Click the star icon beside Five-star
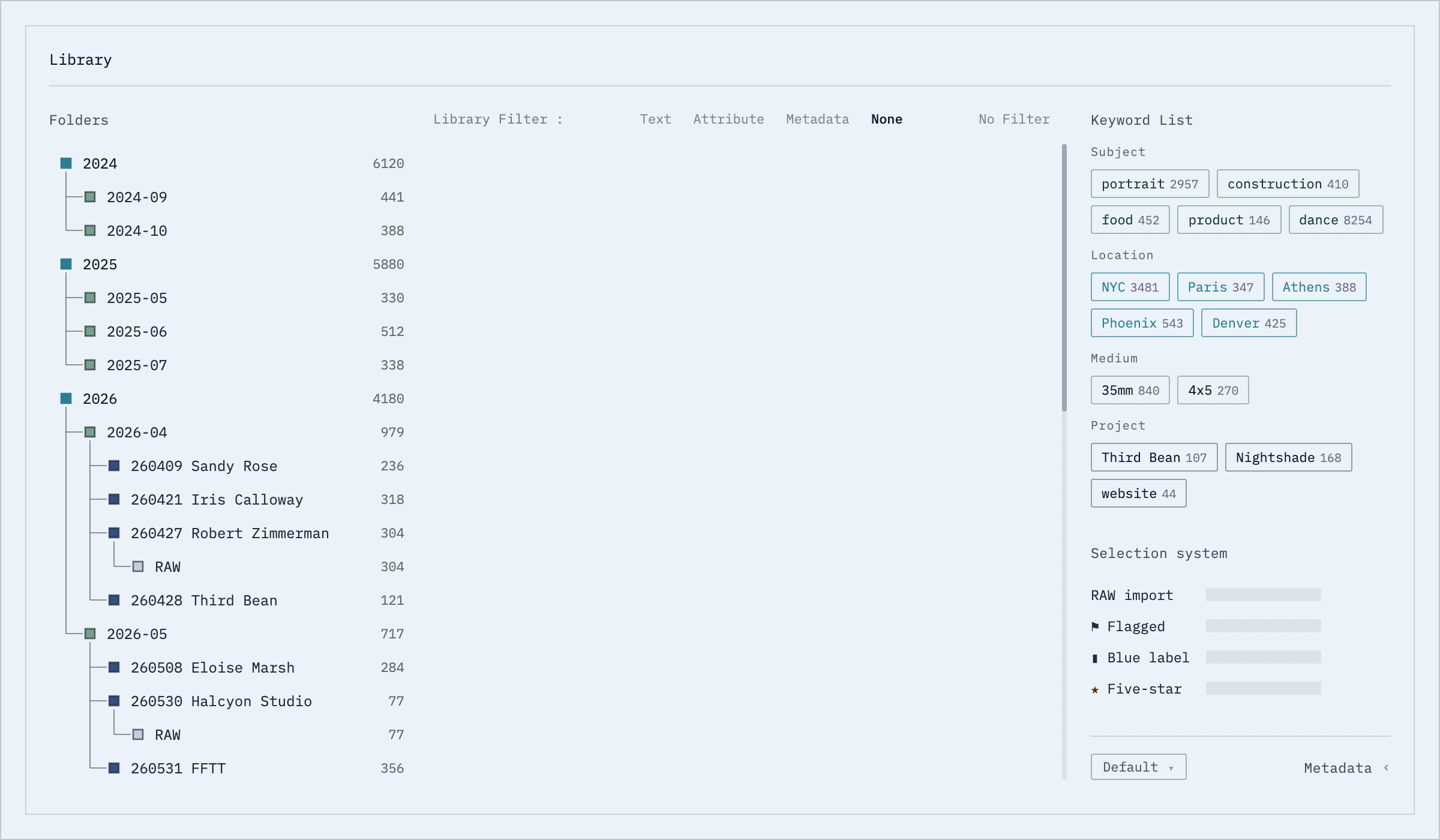Image resolution: width=1440 pixels, height=840 pixels. click(x=1095, y=689)
